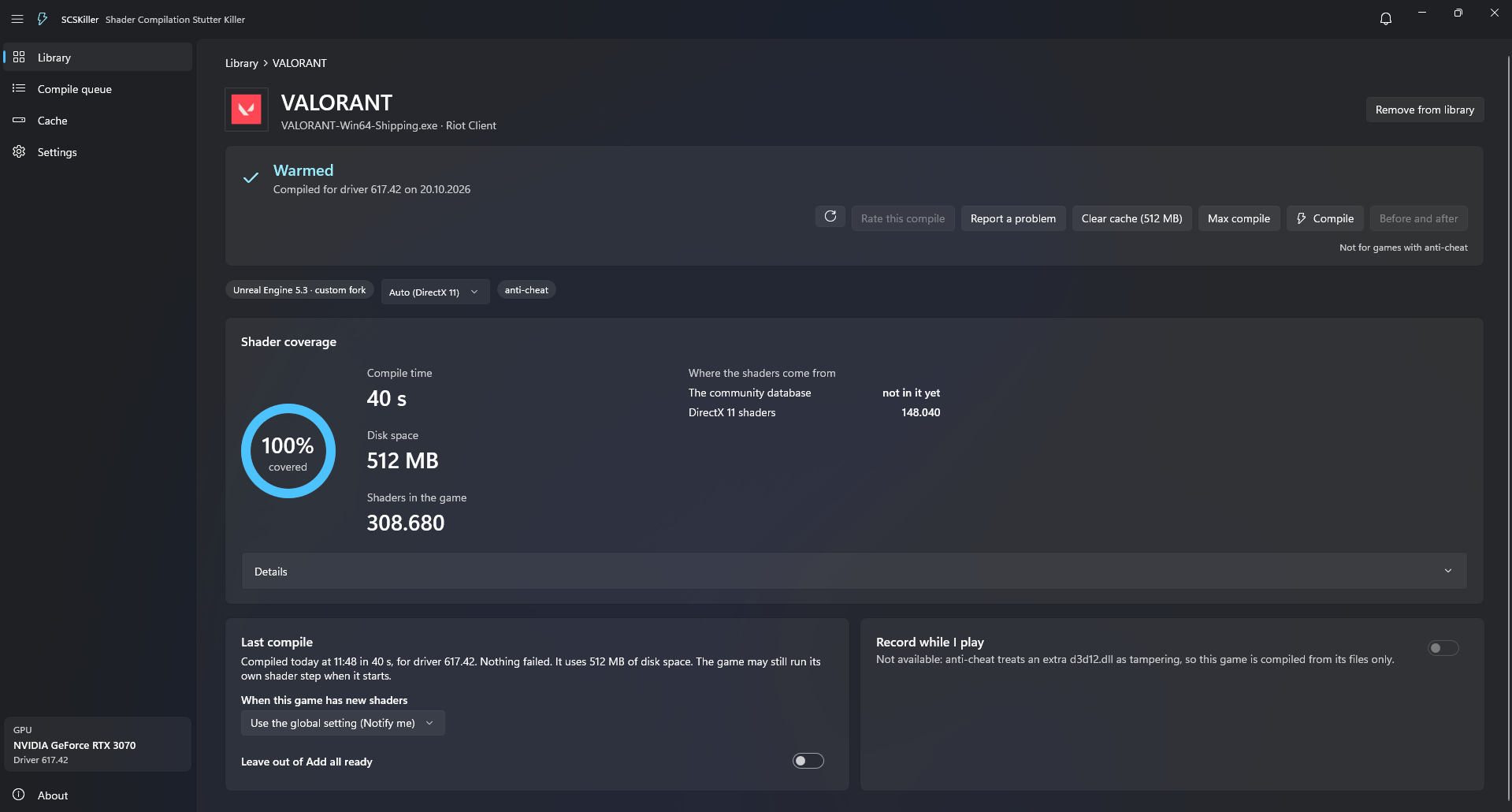This screenshot has height=812, width=1512.
Task: Start a Max compile
Action: (x=1239, y=218)
